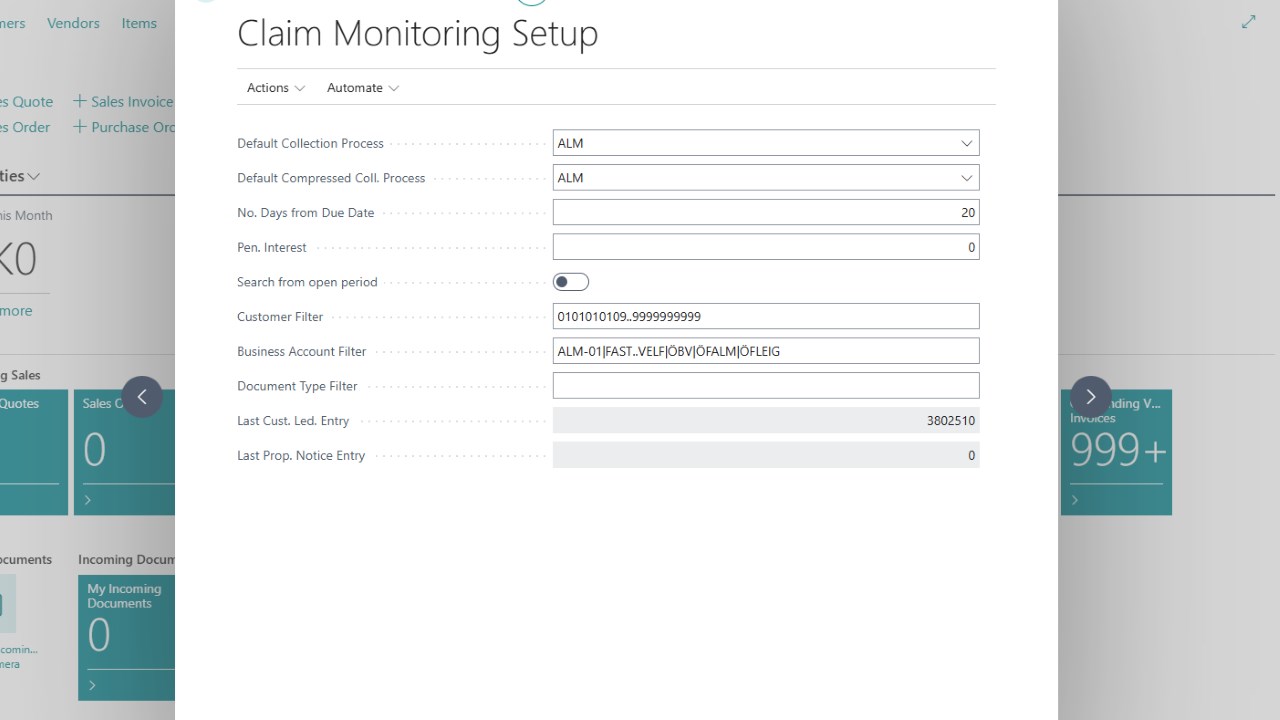Click the Customer Filter input field
1280x720 pixels.
(x=766, y=316)
